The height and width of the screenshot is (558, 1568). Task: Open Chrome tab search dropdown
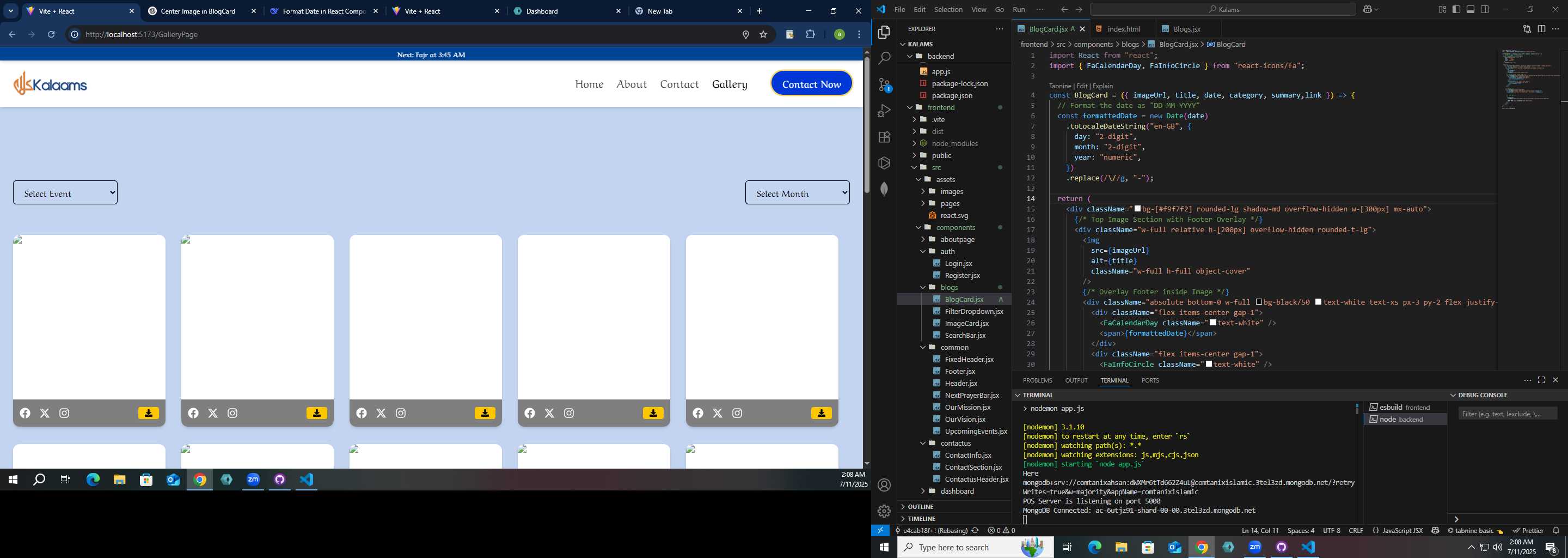[x=11, y=11]
